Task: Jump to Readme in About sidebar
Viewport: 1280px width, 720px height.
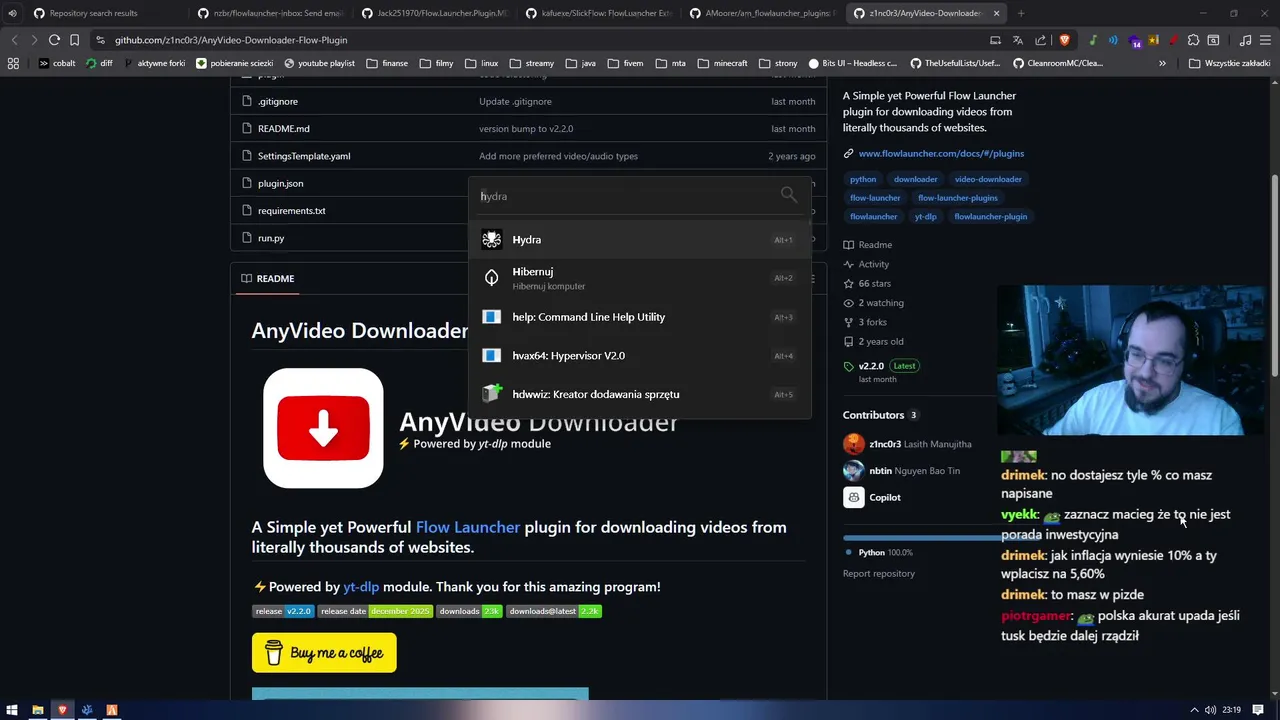Action: (868, 245)
